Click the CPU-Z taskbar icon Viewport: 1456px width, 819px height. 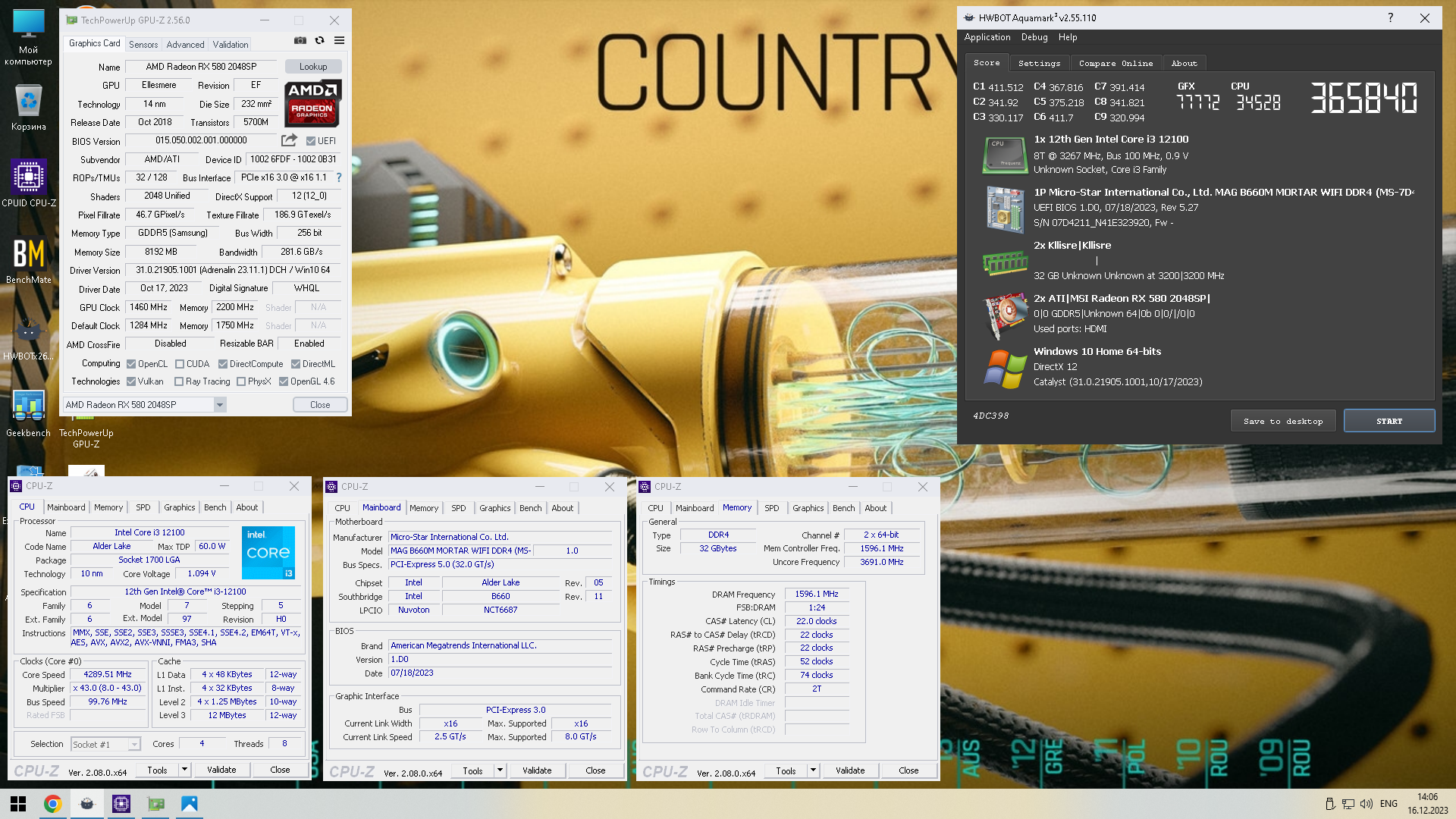click(x=121, y=804)
